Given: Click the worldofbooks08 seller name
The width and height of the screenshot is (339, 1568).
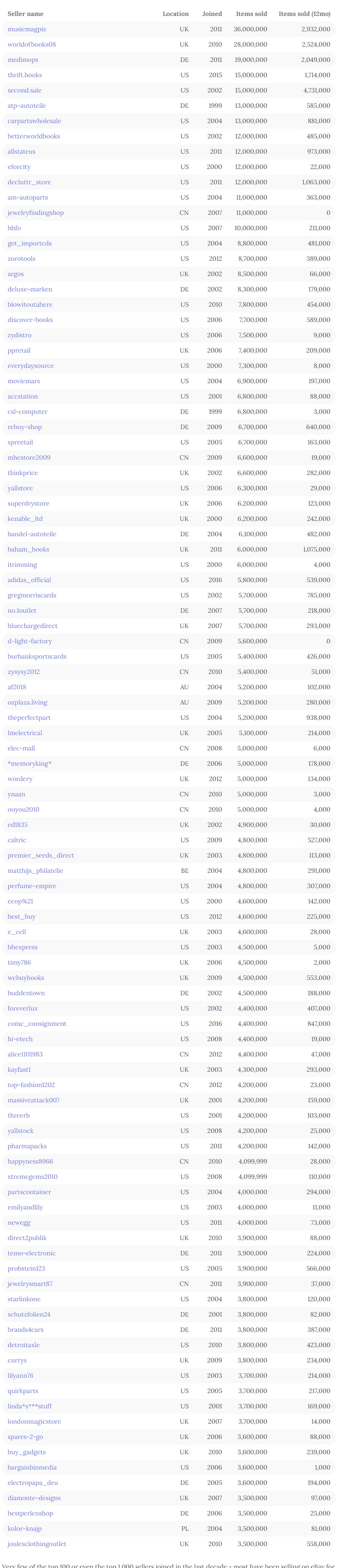Looking at the screenshot, I should [32, 45].
